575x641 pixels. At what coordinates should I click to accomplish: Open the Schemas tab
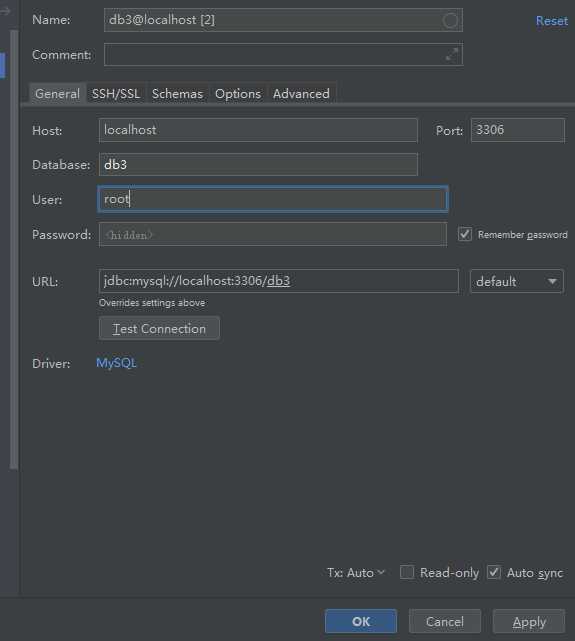coord(177,94)
